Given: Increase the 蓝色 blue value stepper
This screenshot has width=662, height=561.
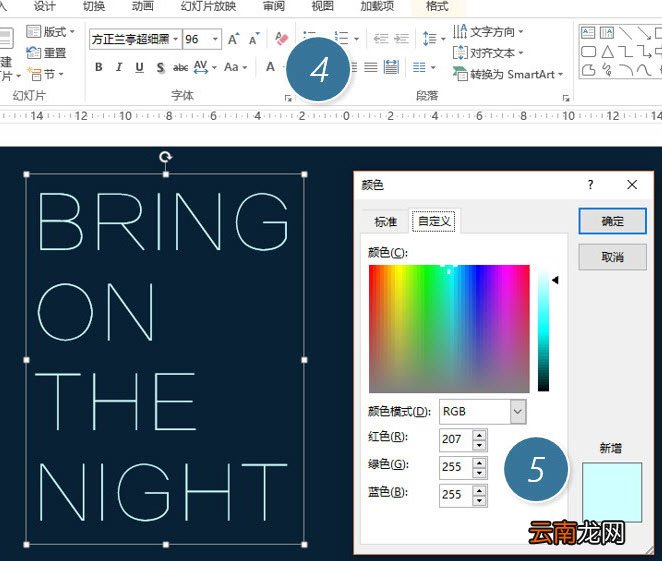Looking at the screenshot, I should click(x=479, y=490).
